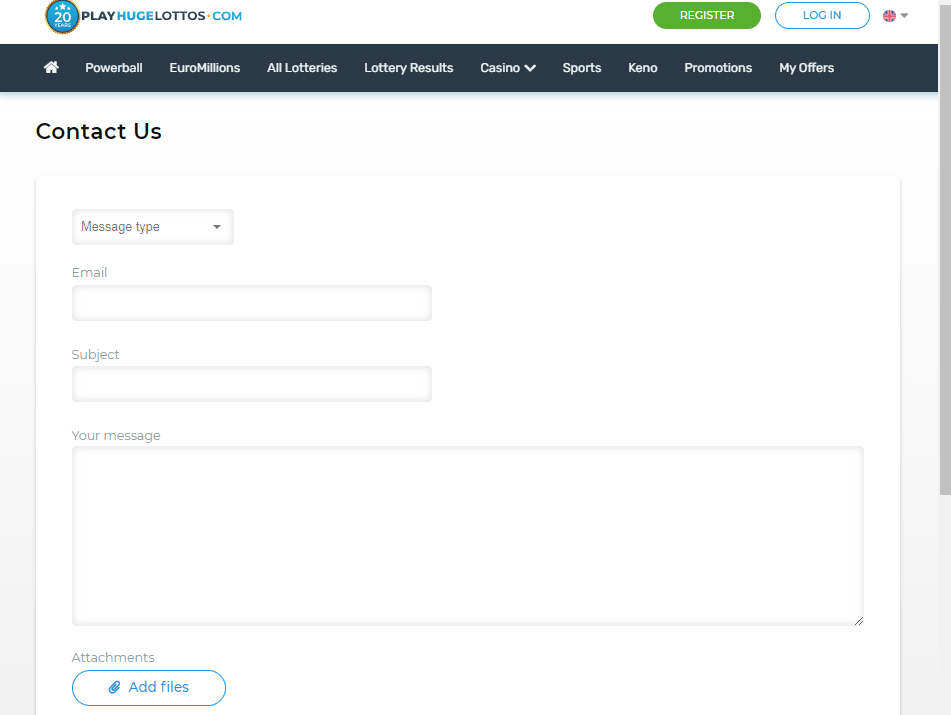The width and height of the screenshot is (951, 715).
Task: Open the language flag selector
Action: (895, 16)
